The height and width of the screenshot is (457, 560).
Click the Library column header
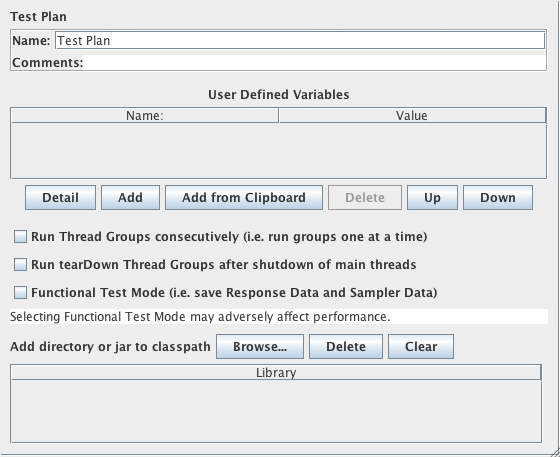point(276,373)
